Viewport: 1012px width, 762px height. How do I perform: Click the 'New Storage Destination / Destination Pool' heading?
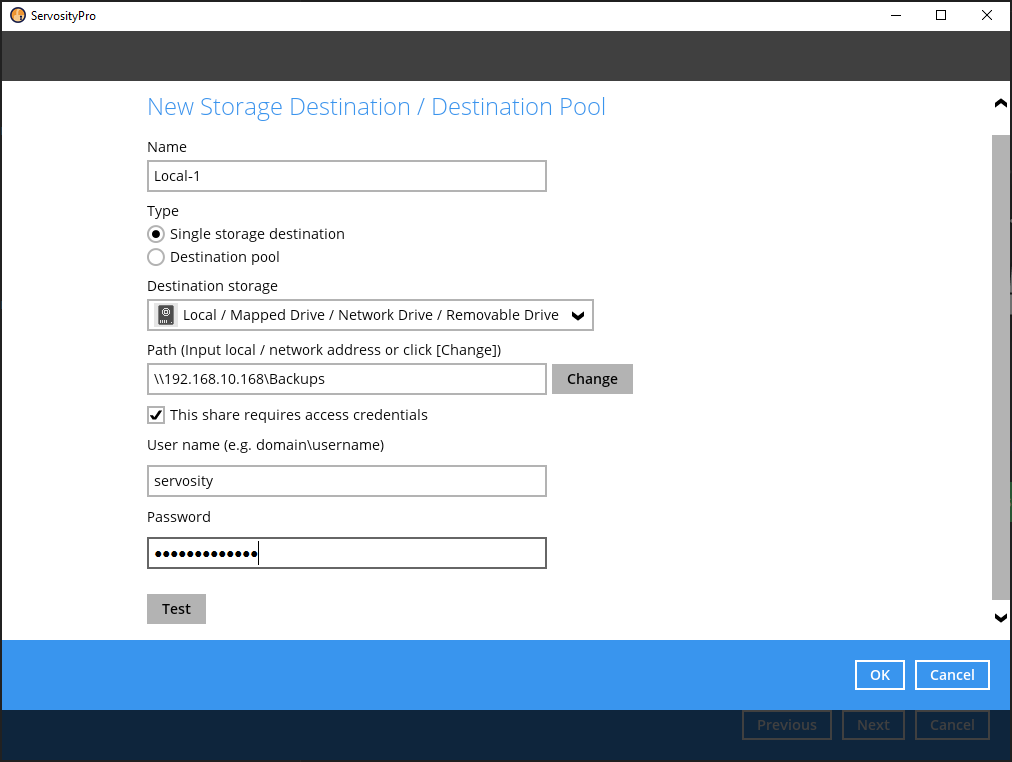(376, 106)
